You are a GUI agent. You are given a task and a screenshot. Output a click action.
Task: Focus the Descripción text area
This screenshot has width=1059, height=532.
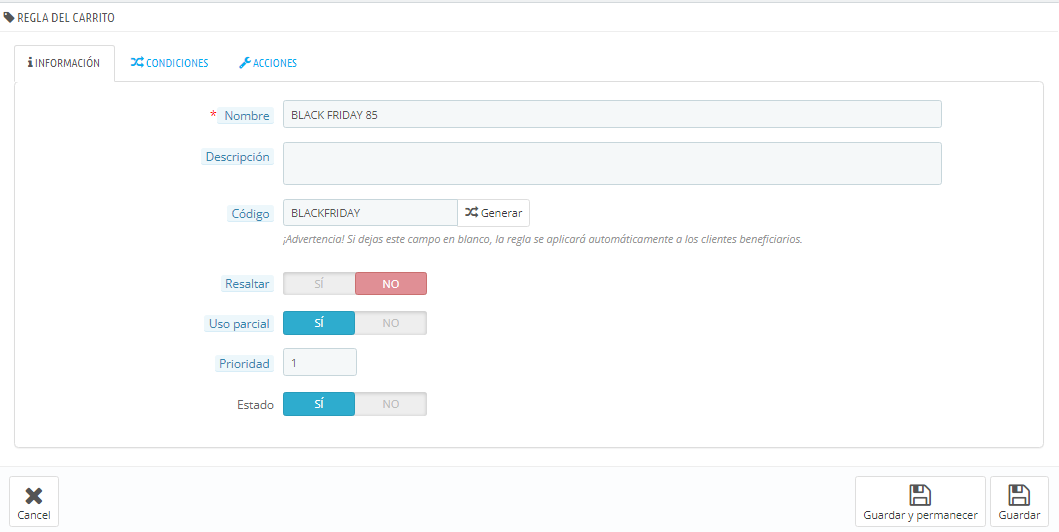coord(612,163)
